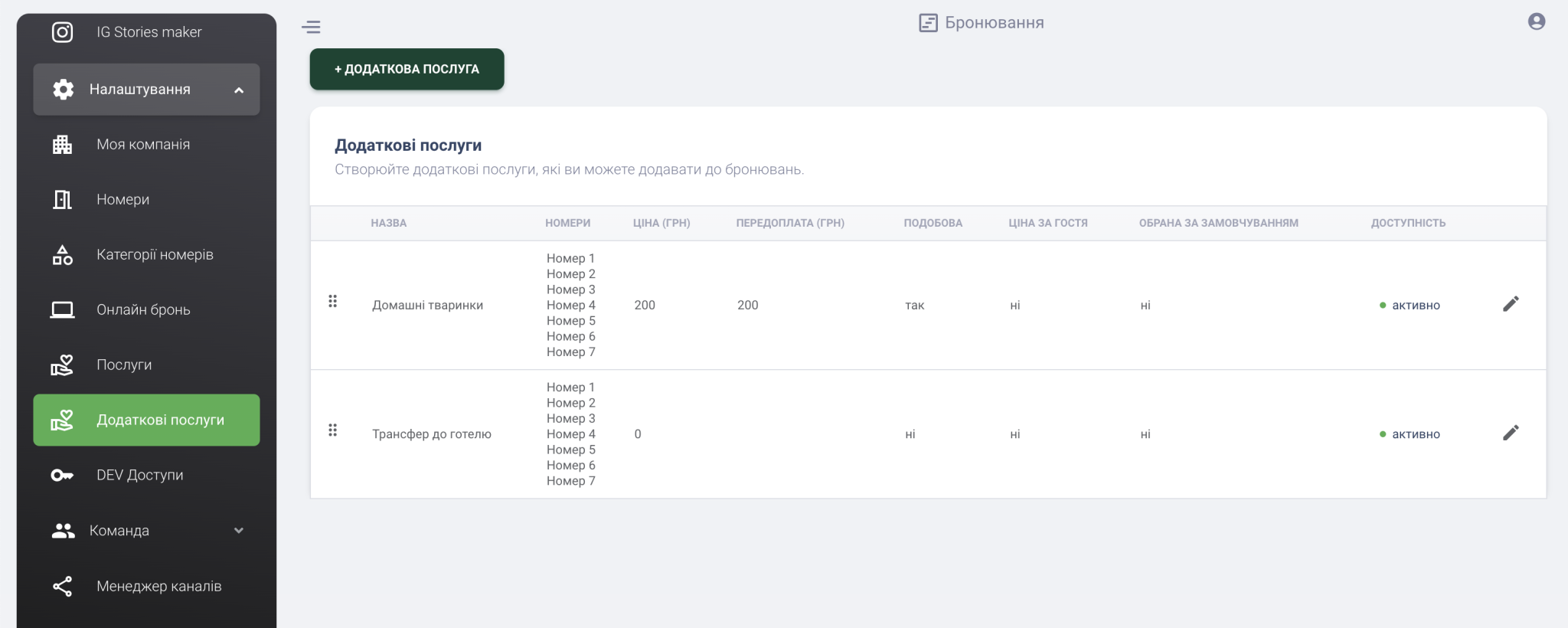Grab the drag handle of Домашні тварини row
This screenshot has width=1568, height=628.
[333, 302]
